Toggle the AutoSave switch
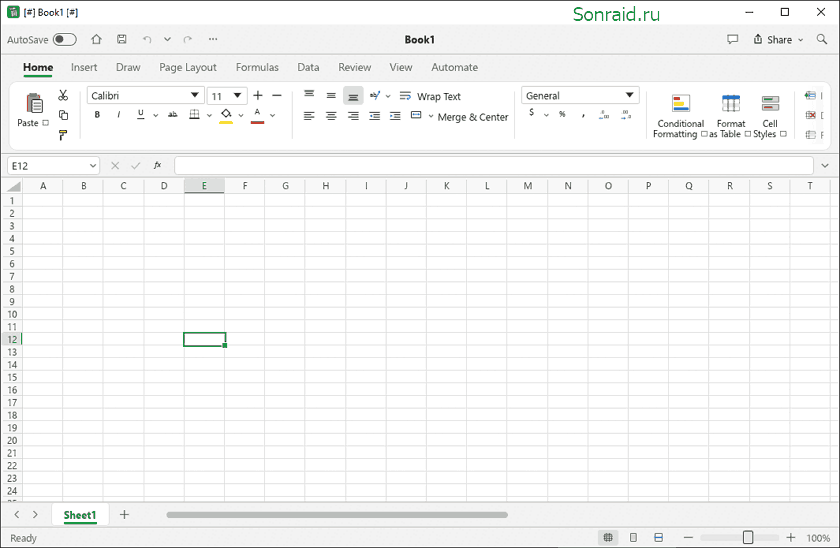 64,39
